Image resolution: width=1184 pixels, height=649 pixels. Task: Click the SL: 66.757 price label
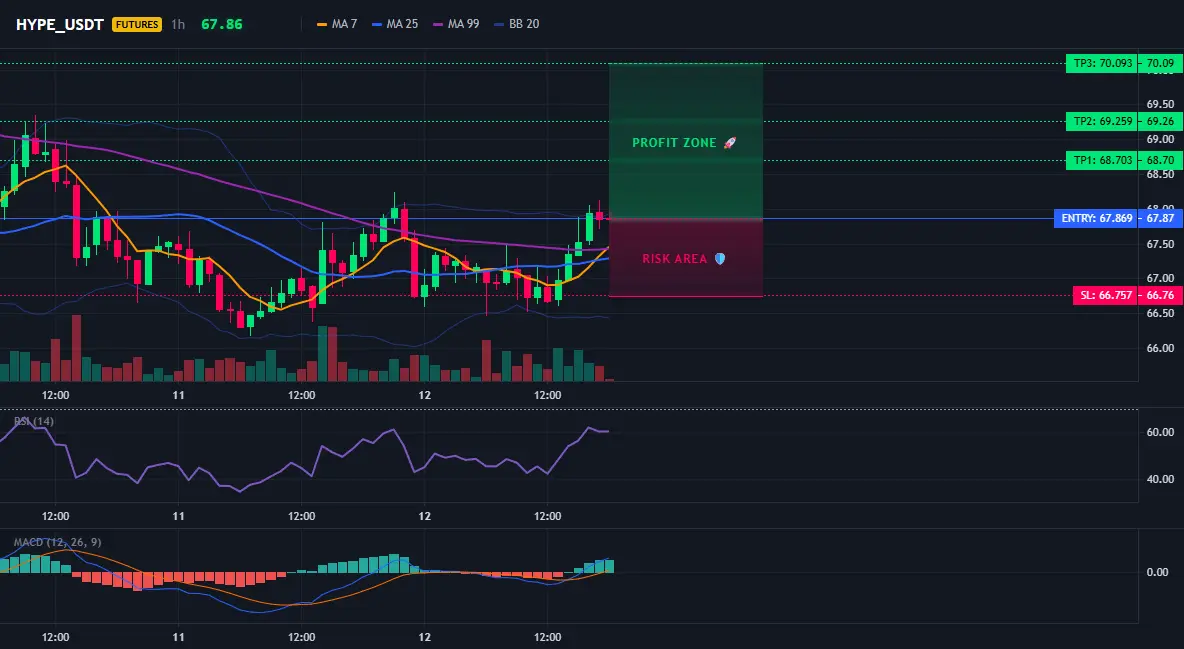(x=1105, y=295)
